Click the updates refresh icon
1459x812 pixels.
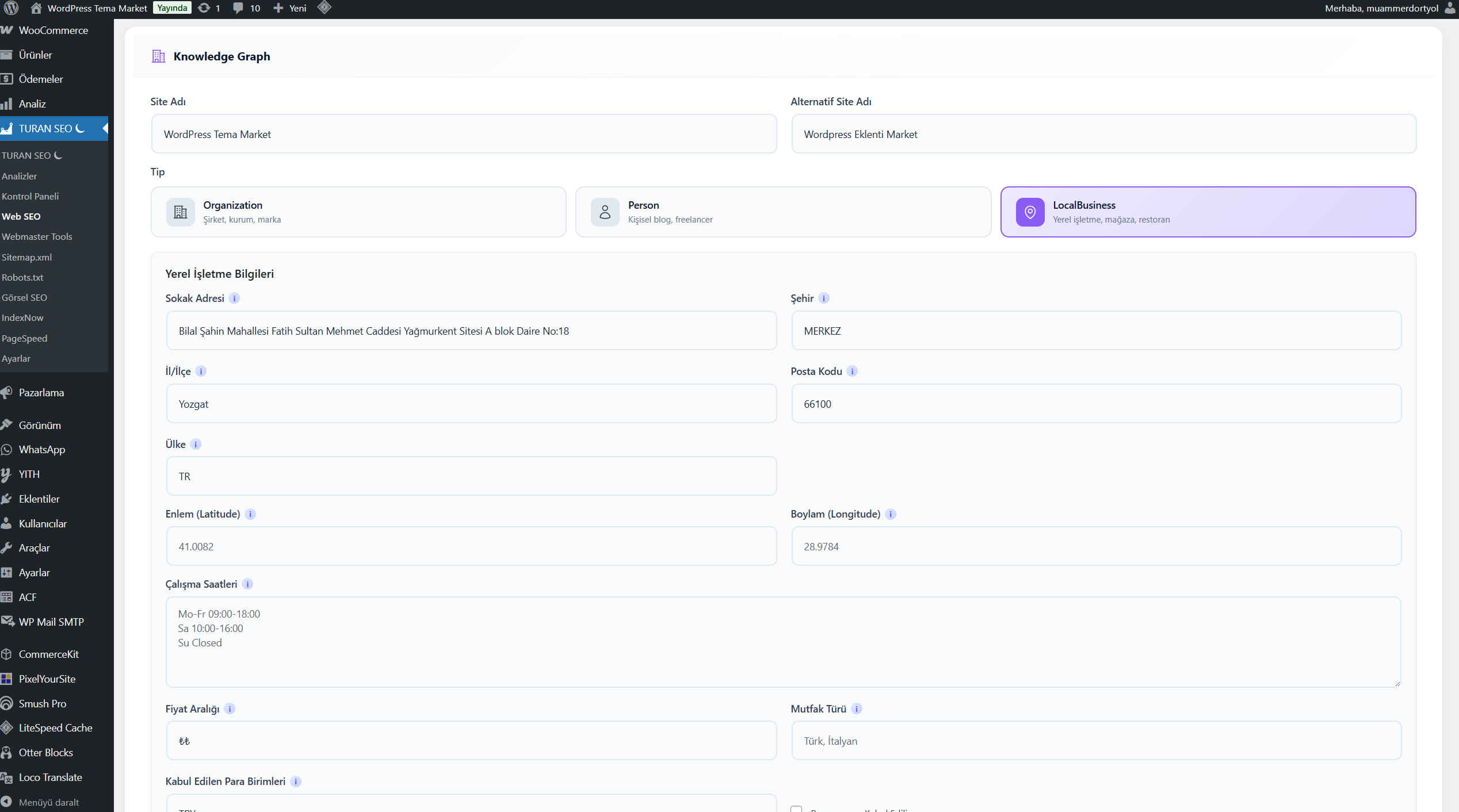[x=204, y=8]
